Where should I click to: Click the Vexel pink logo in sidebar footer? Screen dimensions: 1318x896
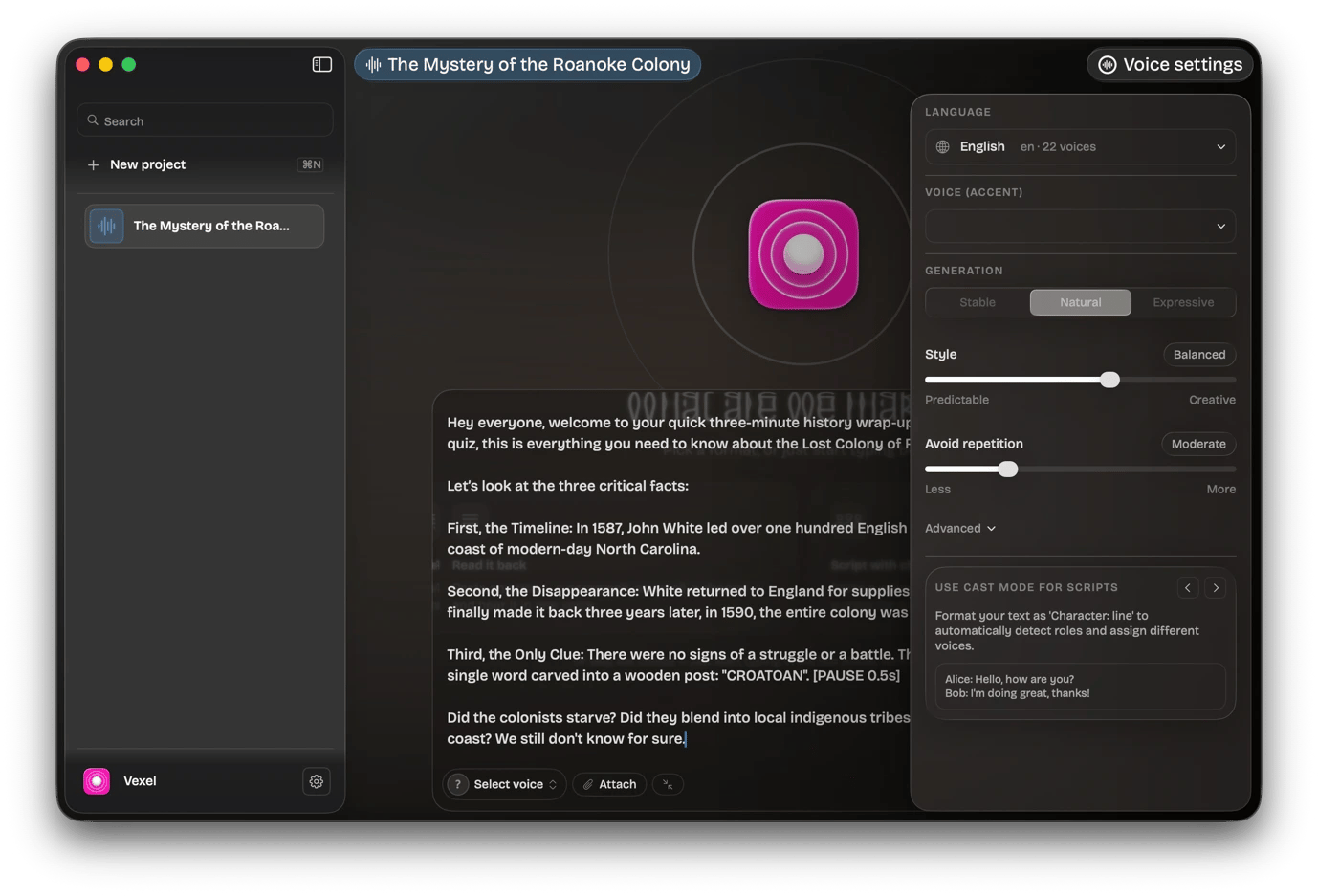[x=97, y=781]
